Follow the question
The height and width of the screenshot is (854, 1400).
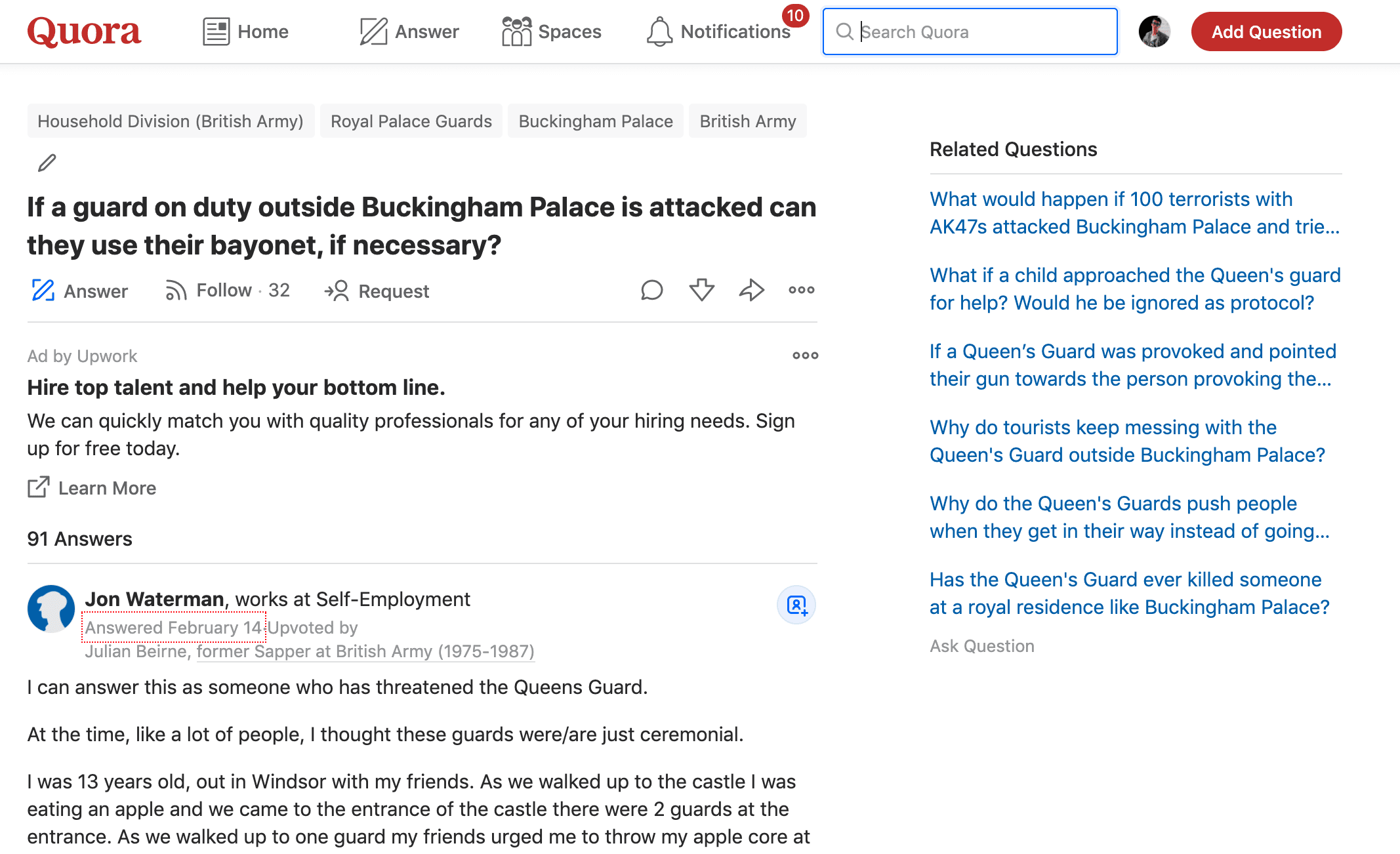click(x=227, y=290)
